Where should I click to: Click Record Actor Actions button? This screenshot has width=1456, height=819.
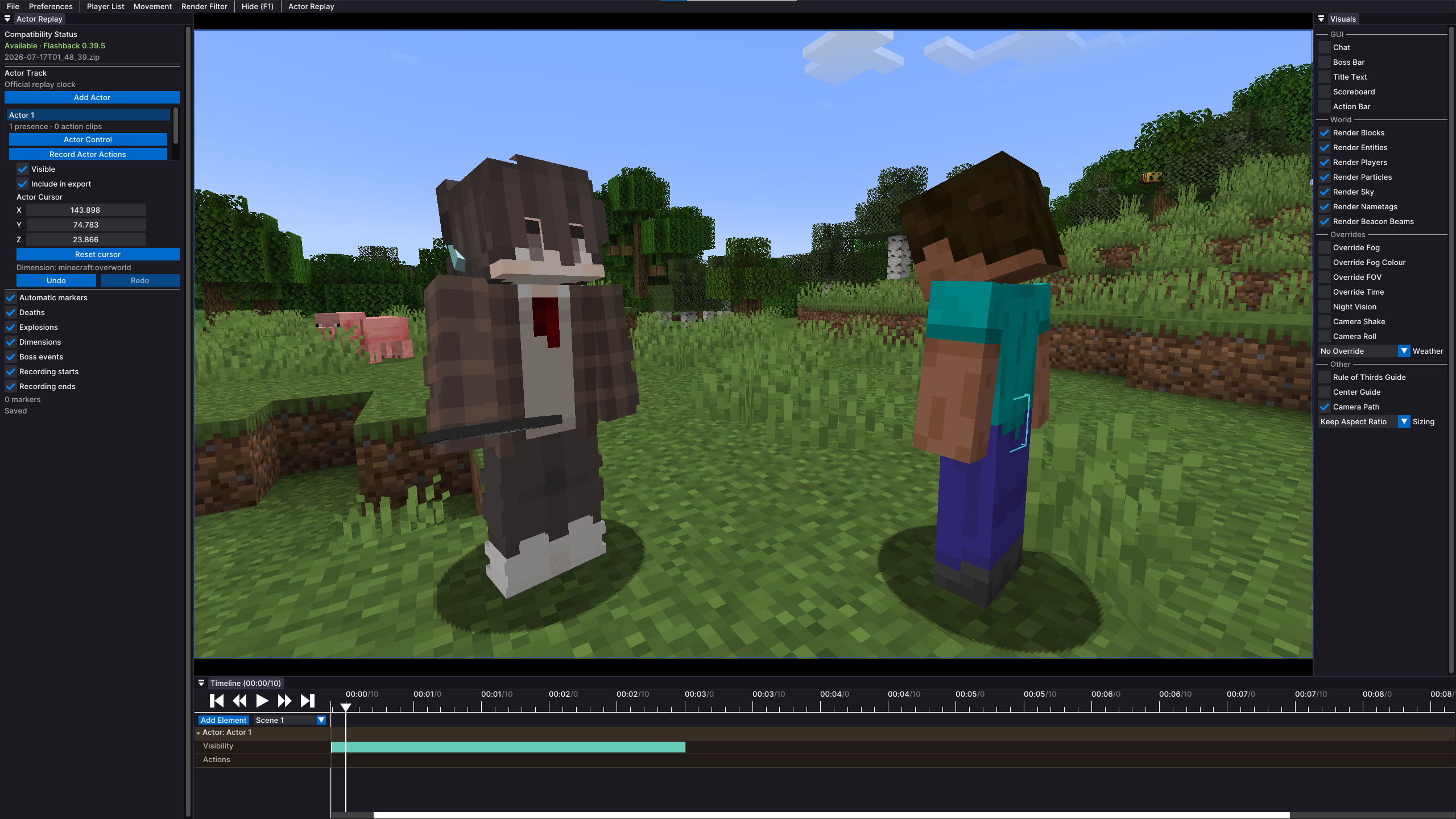point(88,154)
